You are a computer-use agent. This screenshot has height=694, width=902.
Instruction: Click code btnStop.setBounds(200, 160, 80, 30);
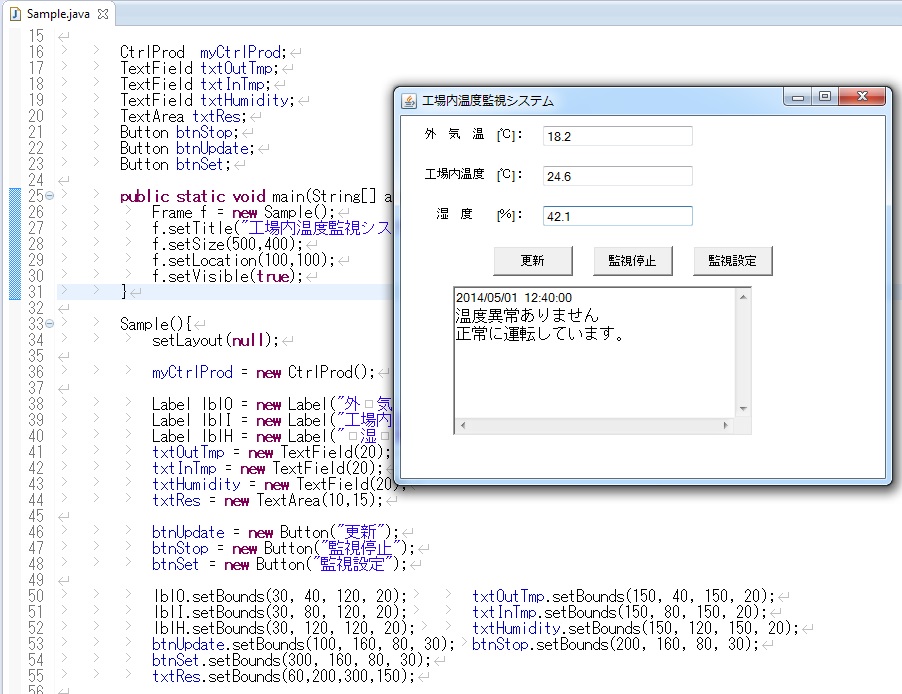[616, 644]
